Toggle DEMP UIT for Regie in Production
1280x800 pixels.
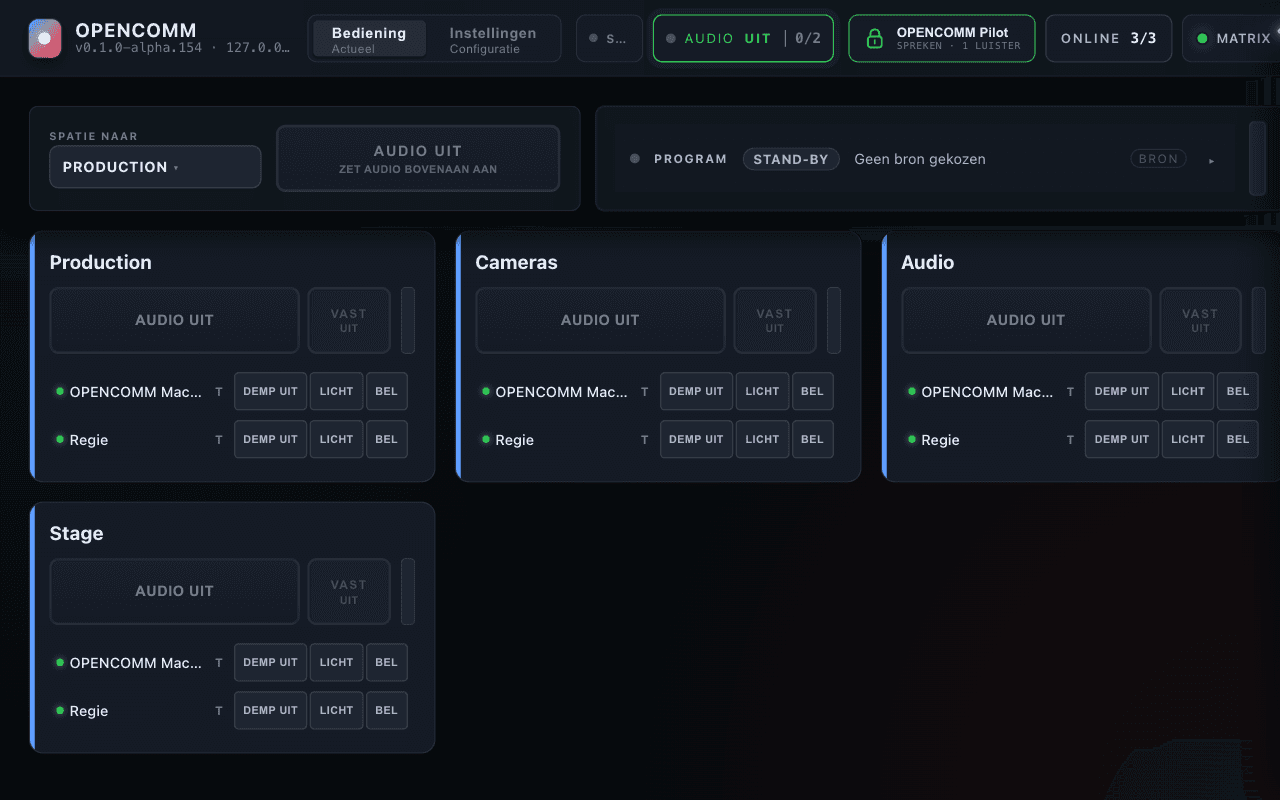[x=270, y=439]
